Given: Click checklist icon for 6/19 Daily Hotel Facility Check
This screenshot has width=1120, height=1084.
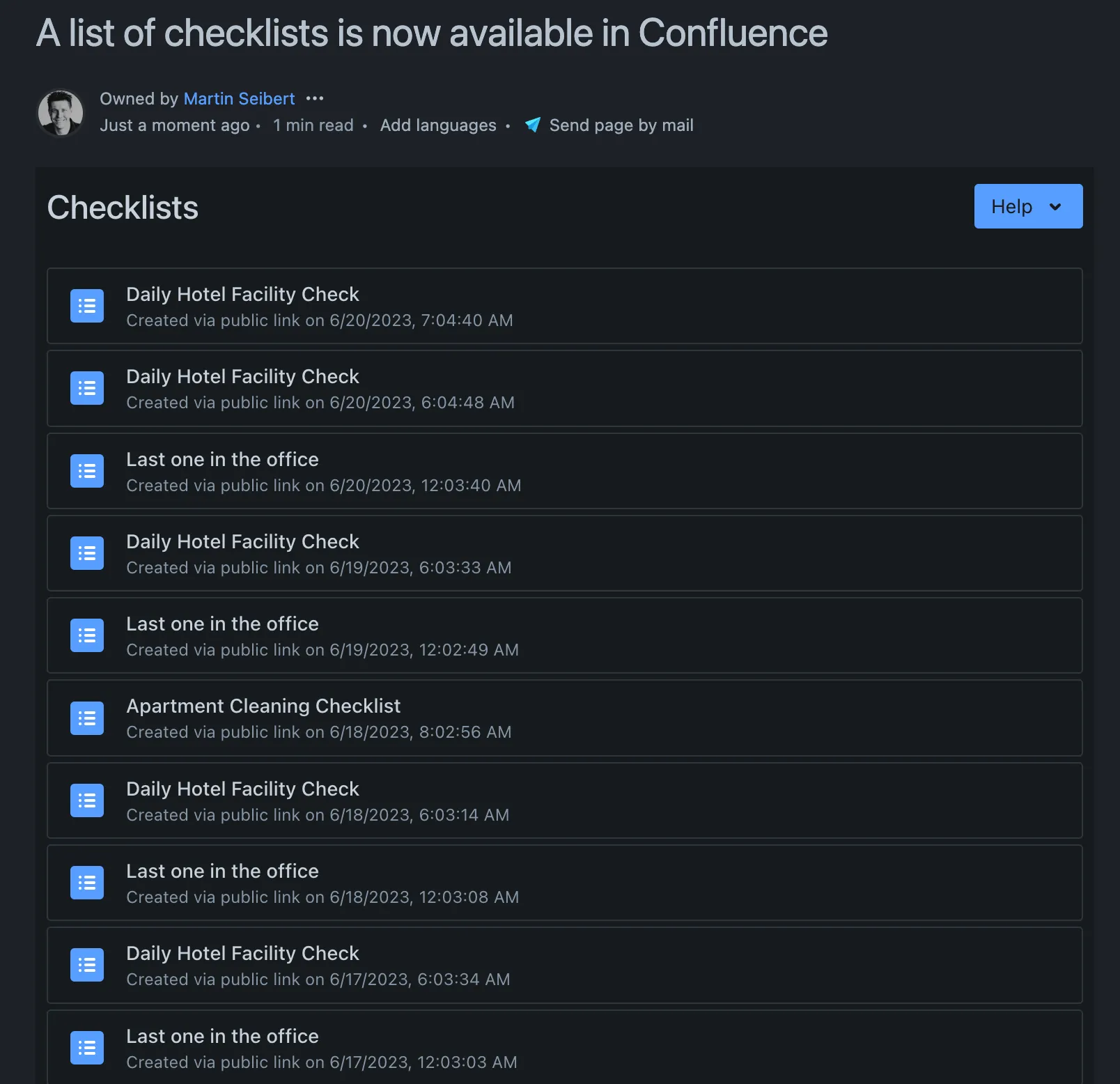Looking at the screenshot, I should [87, 553].
